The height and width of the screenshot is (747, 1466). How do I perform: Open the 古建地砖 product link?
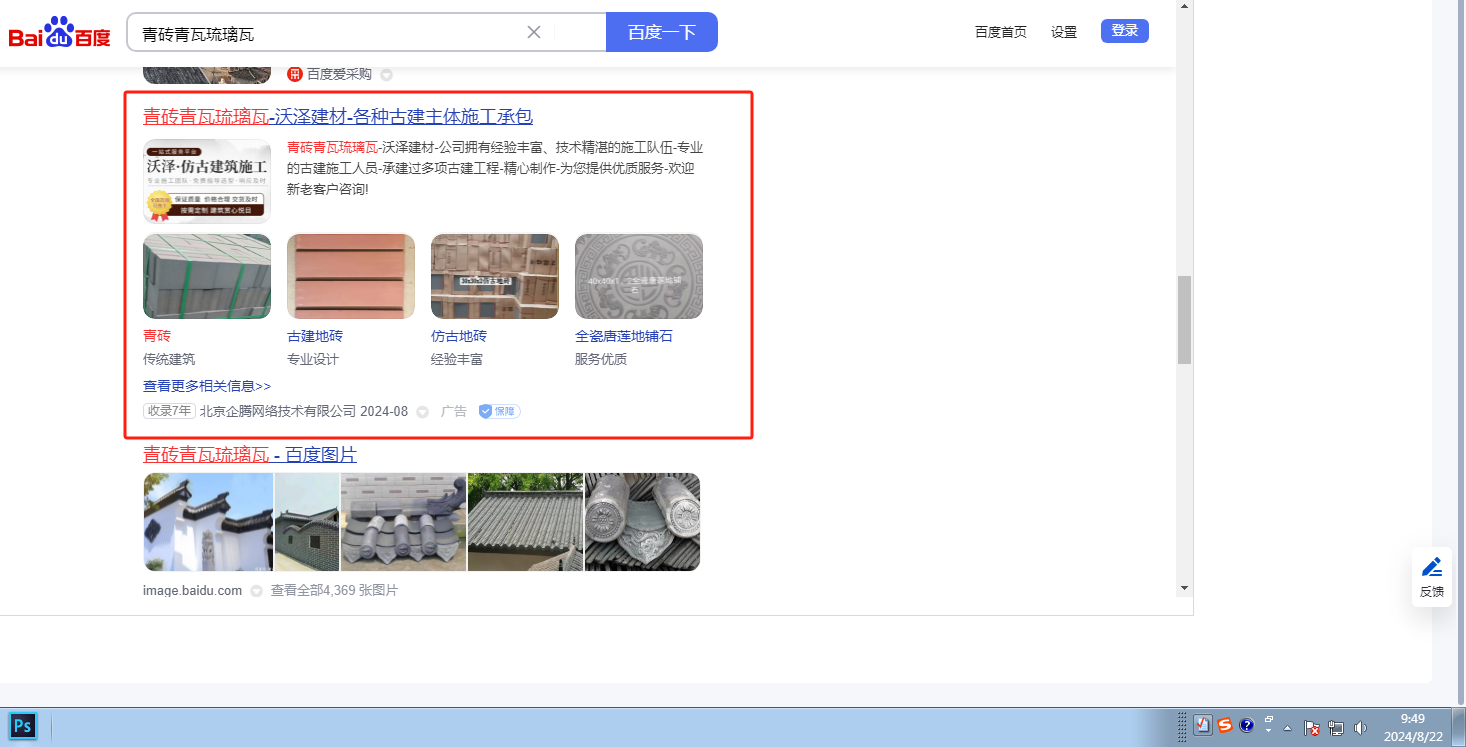(315, 336)
